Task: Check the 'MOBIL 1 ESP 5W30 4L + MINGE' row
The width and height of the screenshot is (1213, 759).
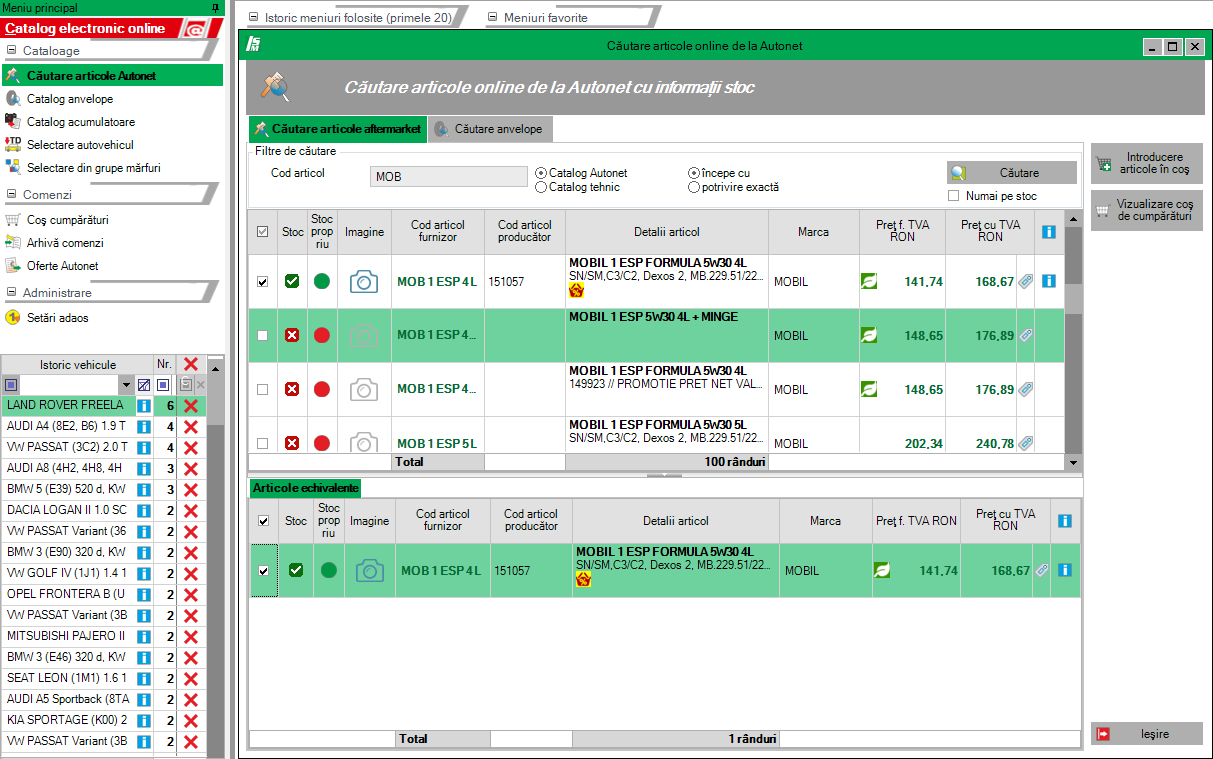Action: point(262,336)
